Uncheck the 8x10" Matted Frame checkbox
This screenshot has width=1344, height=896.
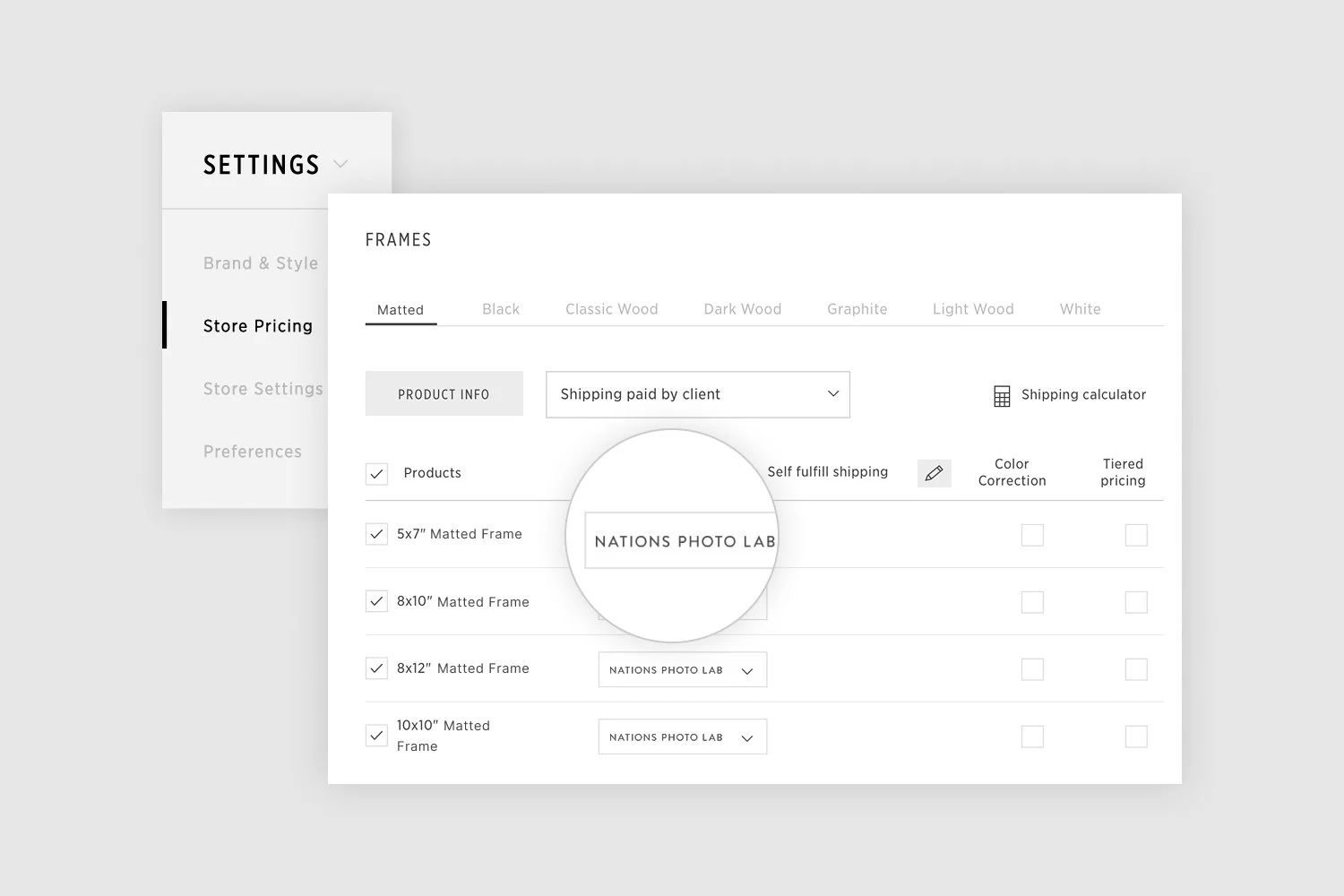coord(377,601)
